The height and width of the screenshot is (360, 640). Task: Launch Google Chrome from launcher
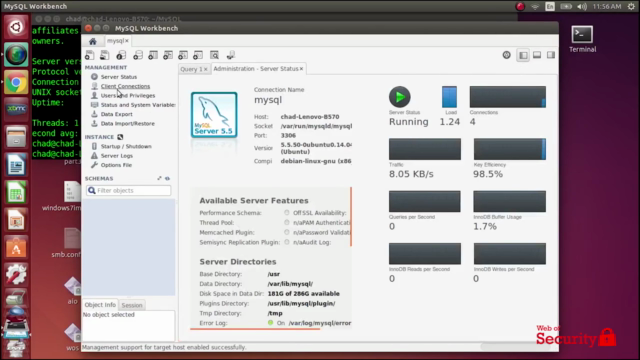click(16, 82)
